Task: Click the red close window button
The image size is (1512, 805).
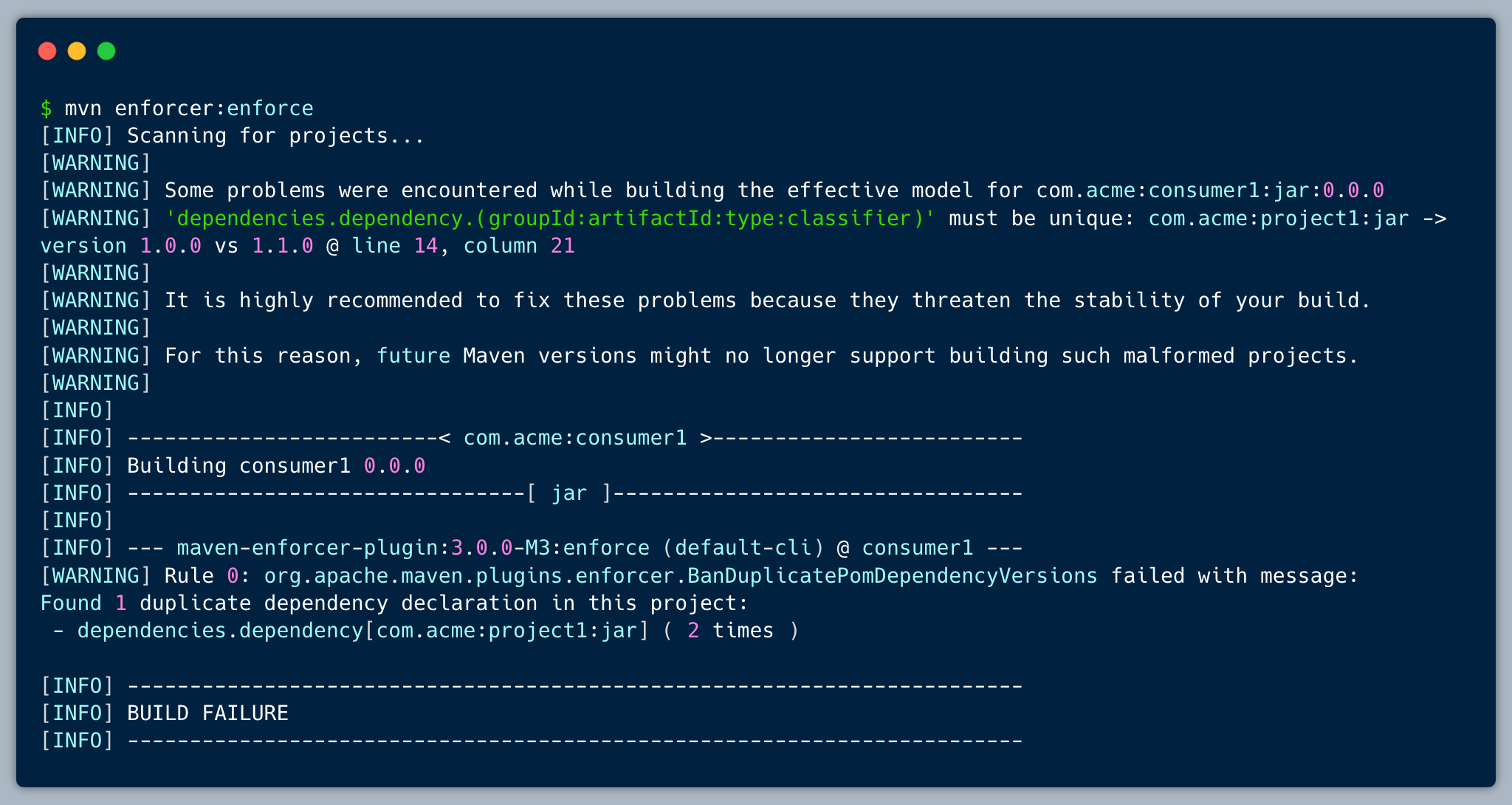Action: 47,51
